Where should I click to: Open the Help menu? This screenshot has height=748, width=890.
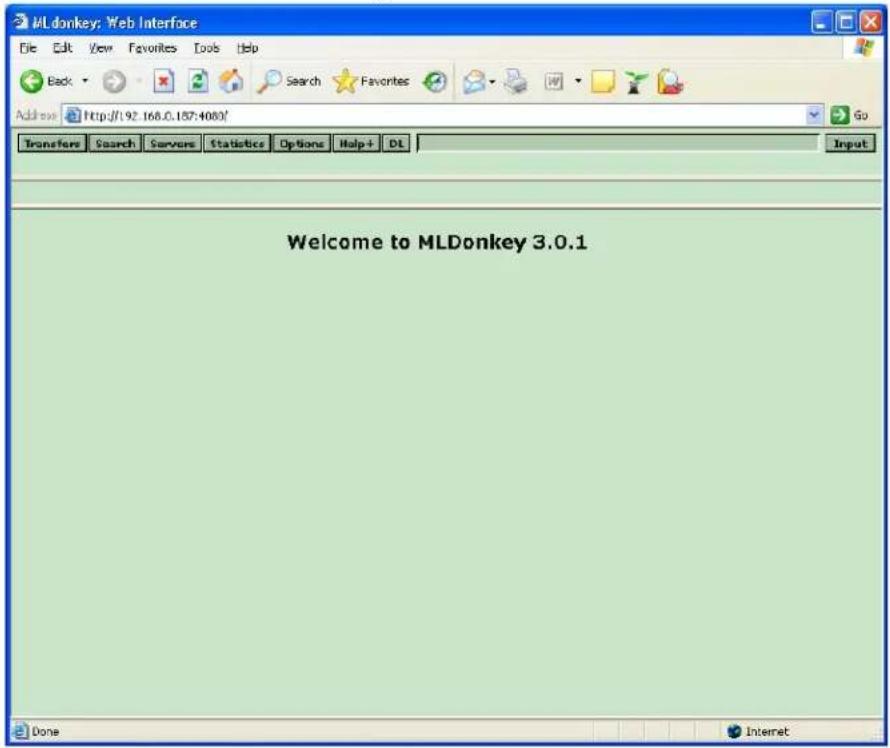[247, 48]
